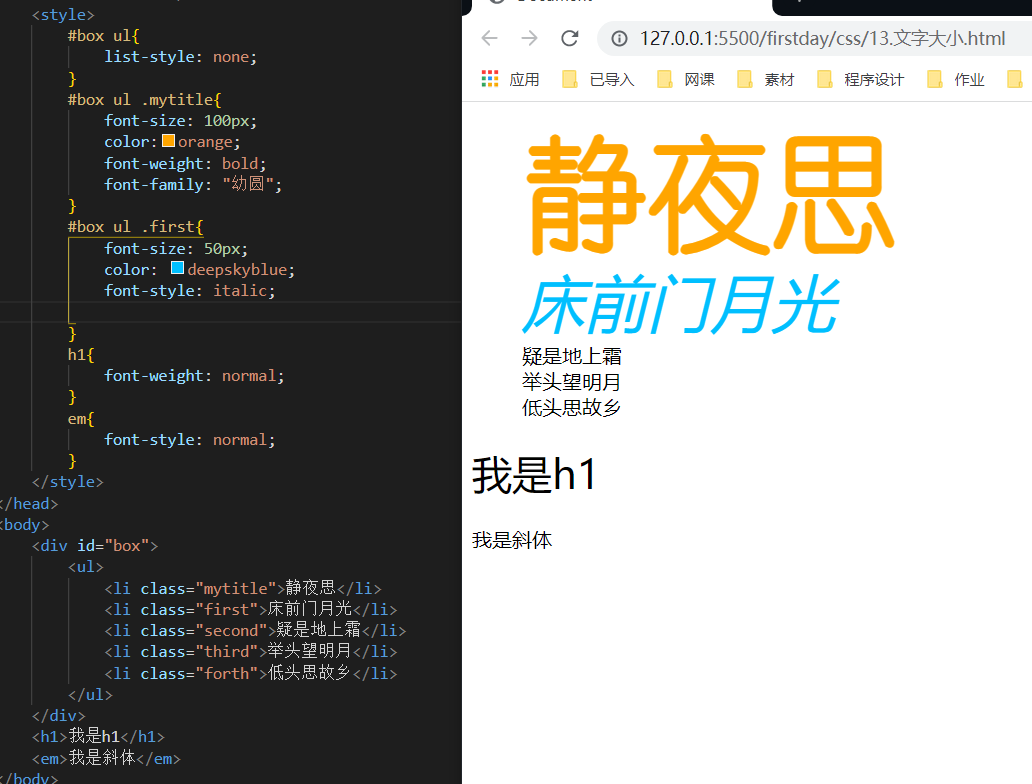Click the li class="second" code line
The image size is (1032, 784).
255,630
